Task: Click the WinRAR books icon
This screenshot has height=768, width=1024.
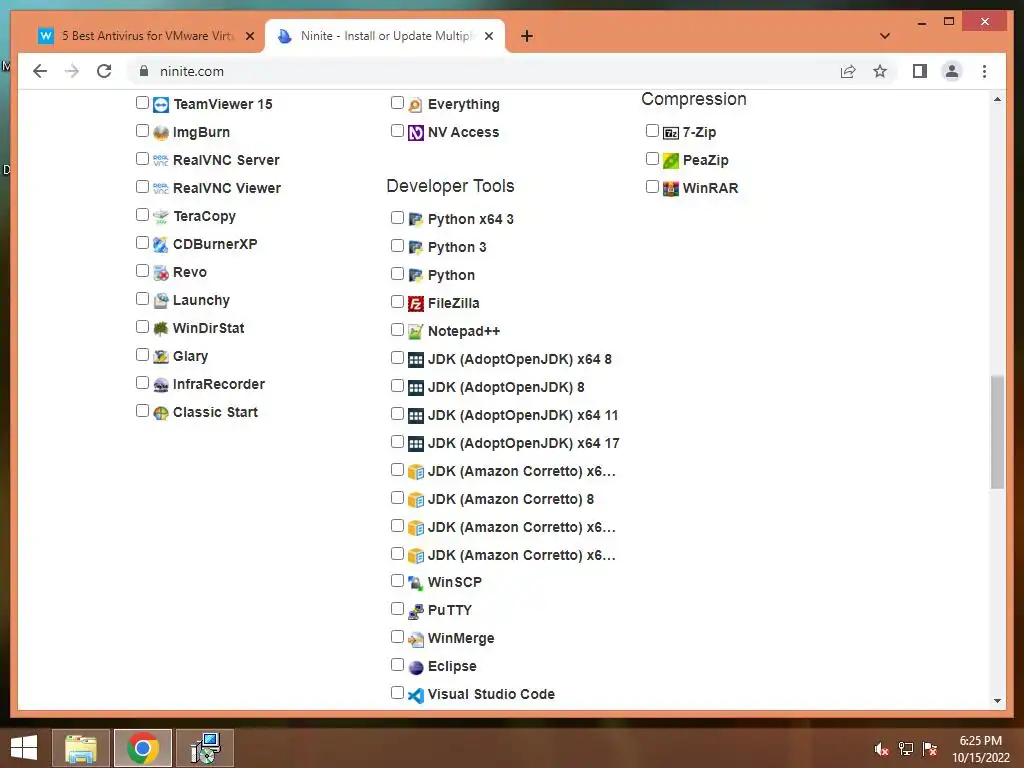Action: tap(671, 189)
